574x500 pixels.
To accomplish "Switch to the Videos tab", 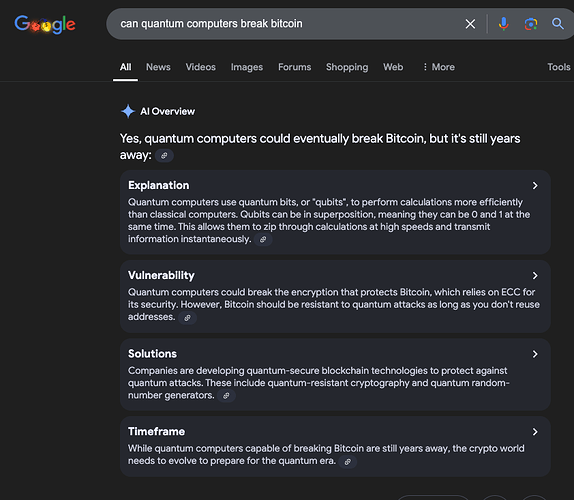I will (201, 67).
